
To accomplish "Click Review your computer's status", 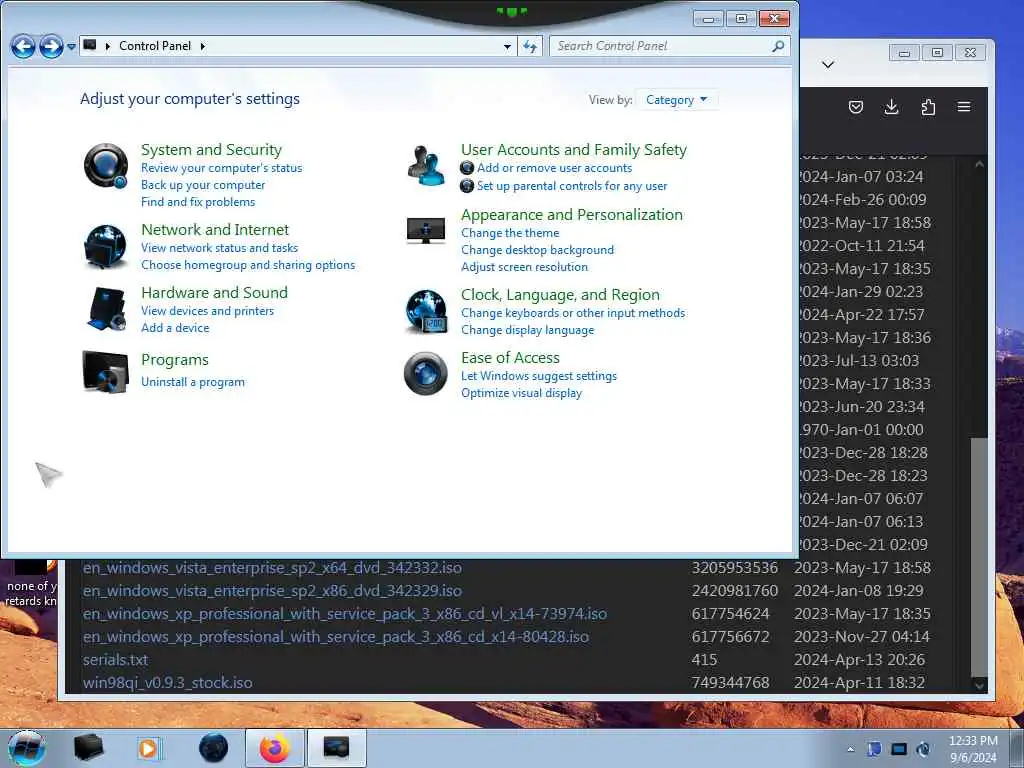I will tap(221, 168).
